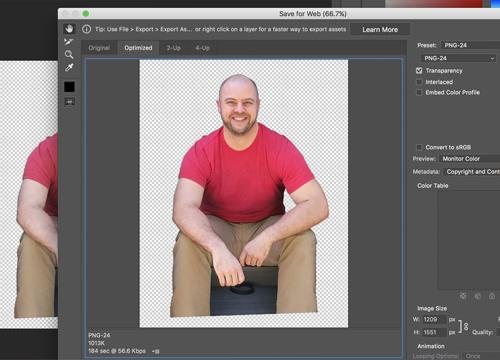Click the background Photoshop document canvas
The height and width of the screenshot is (360, 500).
point(29,195)
